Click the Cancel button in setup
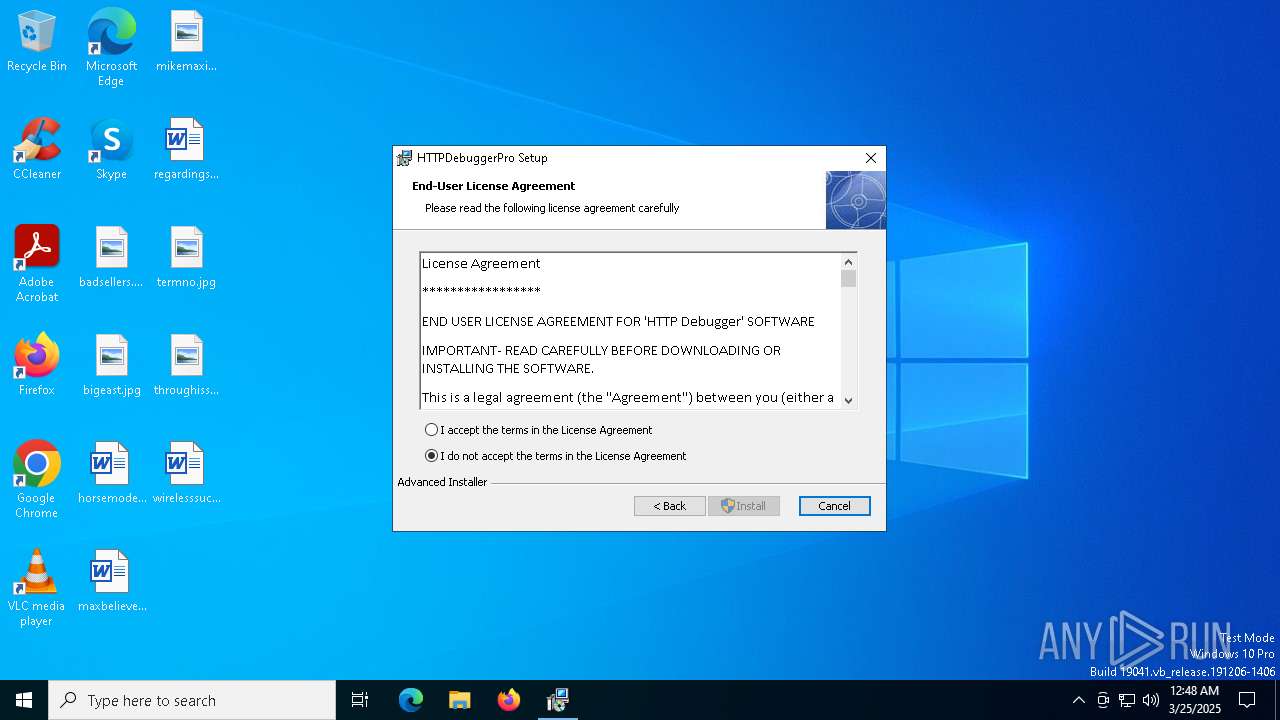This screenshot has width=1280, height=720. (835, 506)
